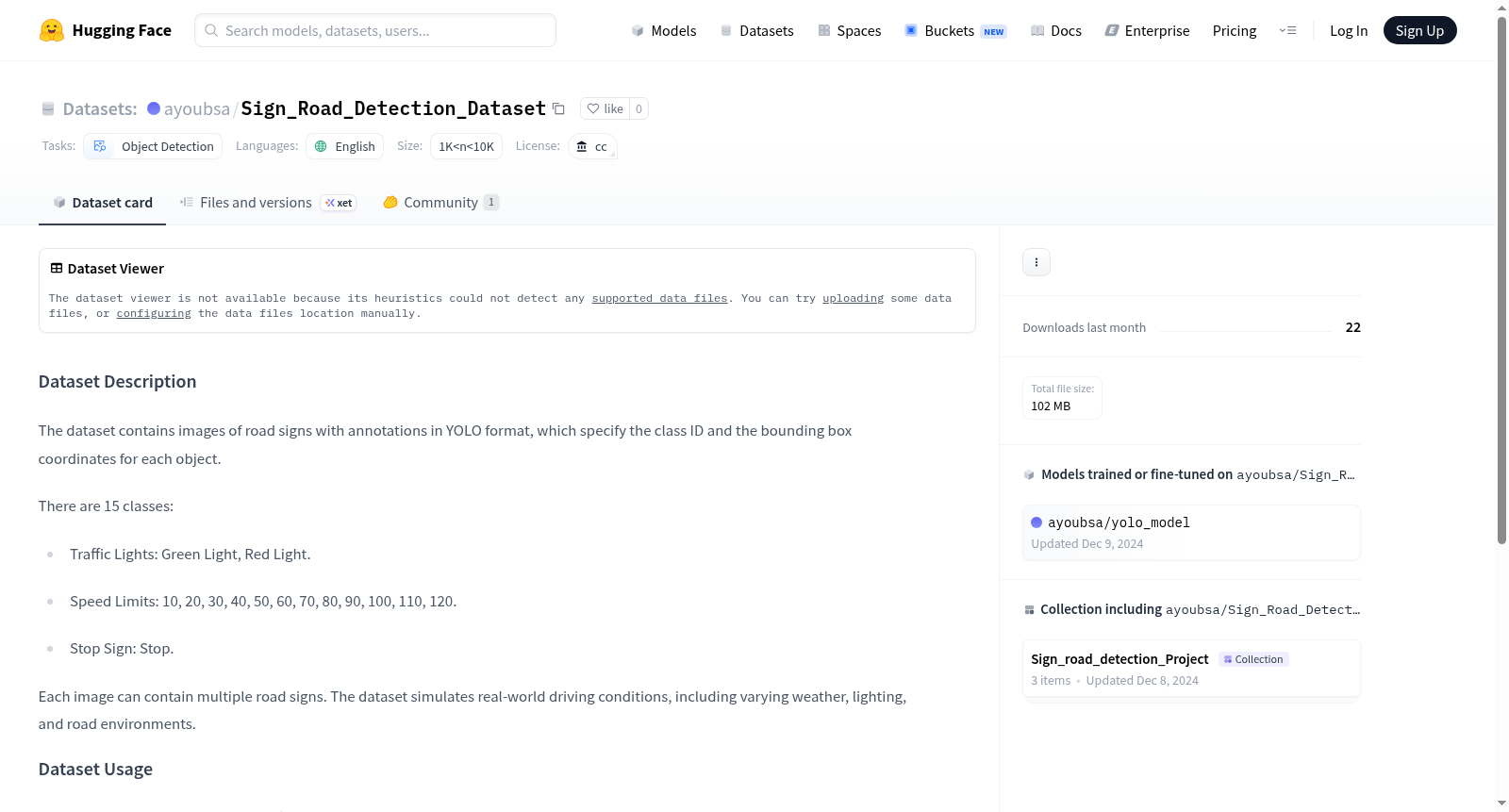The height and width of the screenshot is (812, 1509).
Task: Click the Sign_Road_Detection_Dataset title
Action: tap(393, 108)
